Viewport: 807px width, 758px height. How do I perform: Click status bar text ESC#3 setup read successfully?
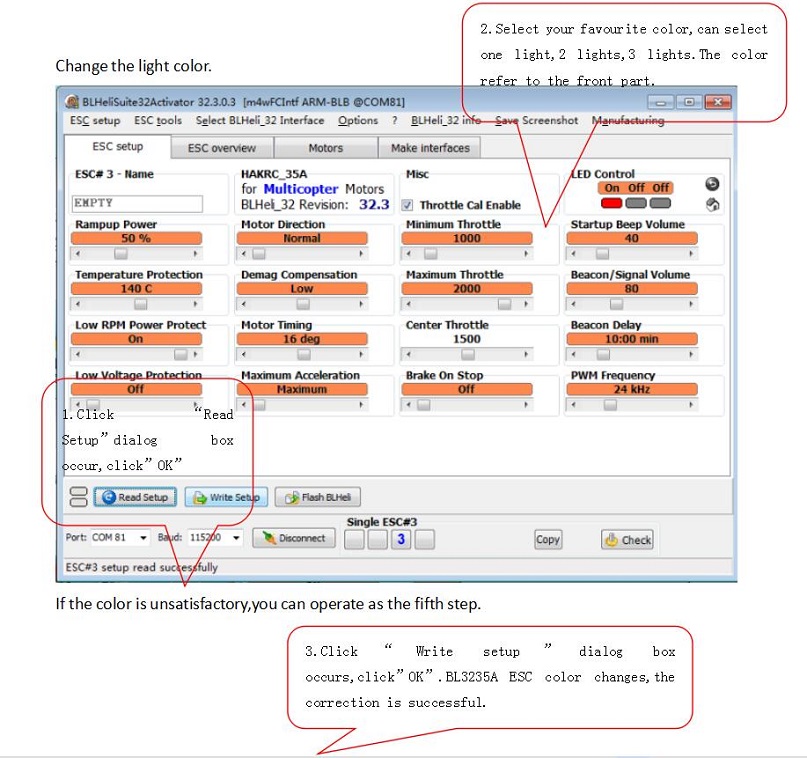point(142,568)
